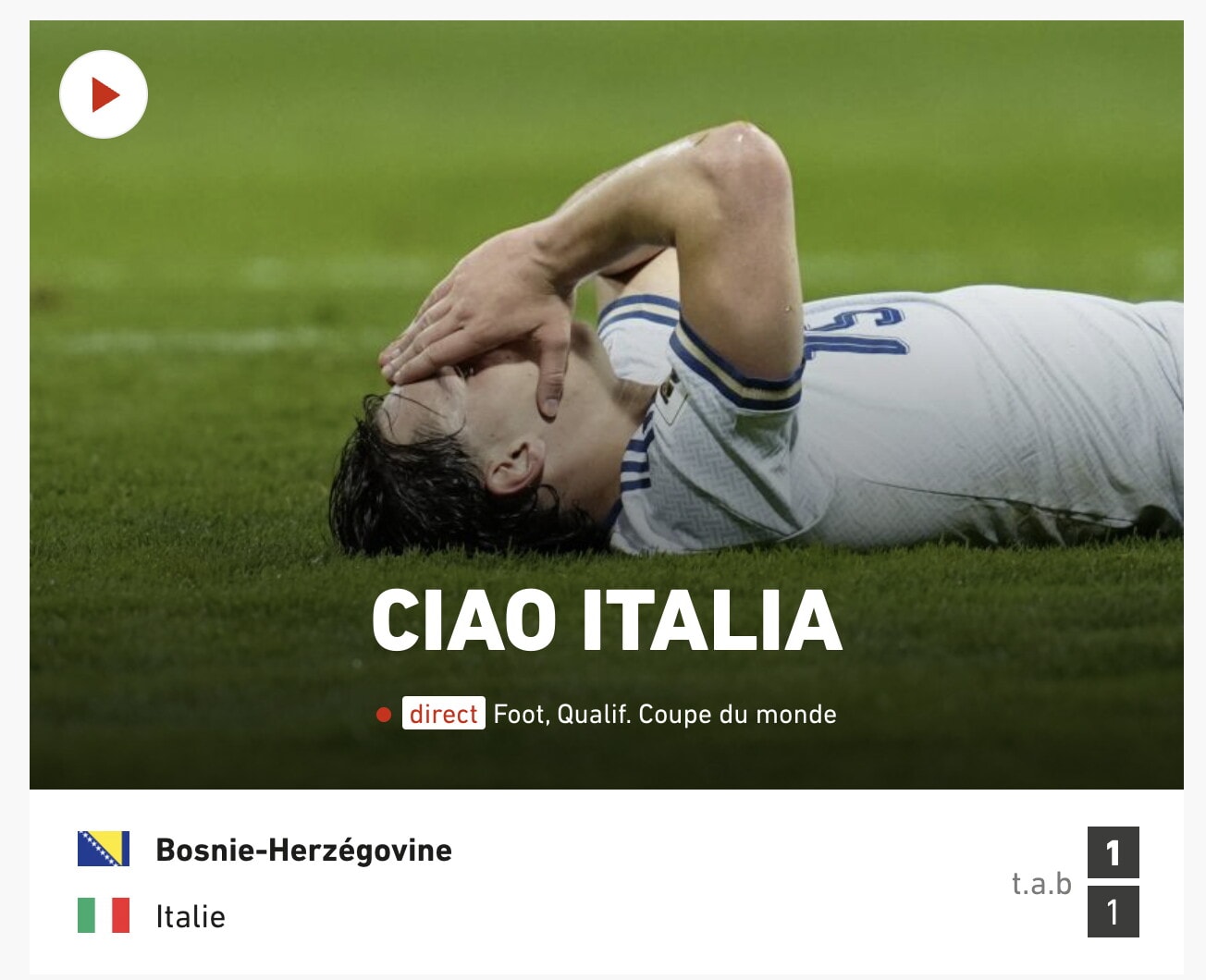Open the photo of the player lying down
The width and height of the screenshot is (1206, 980).
click(x=607, y=405)
